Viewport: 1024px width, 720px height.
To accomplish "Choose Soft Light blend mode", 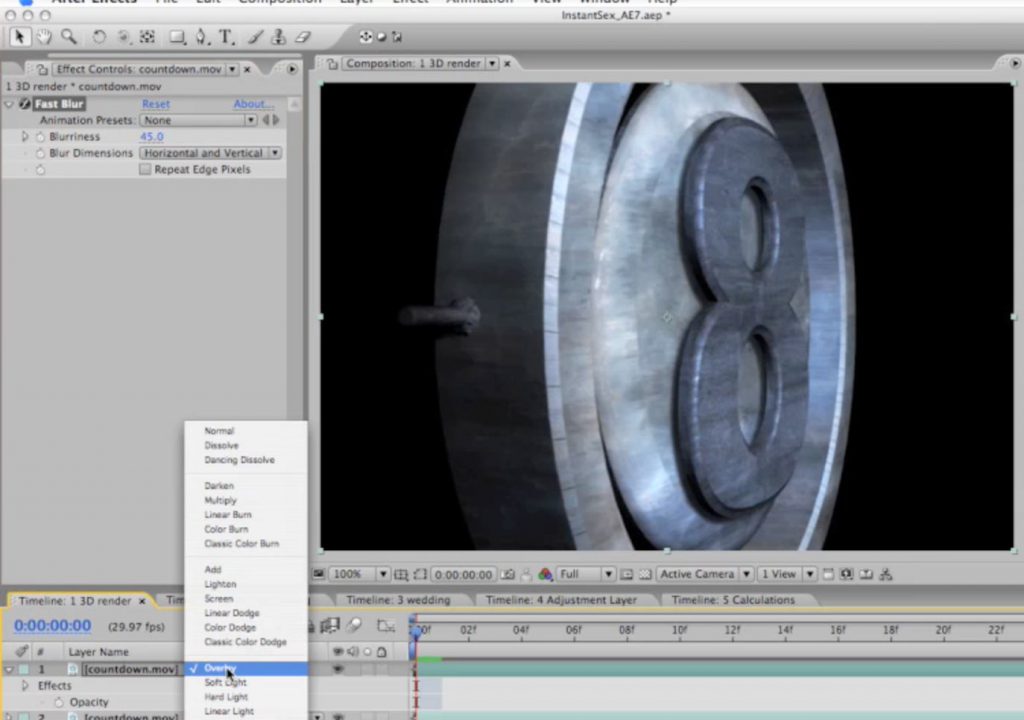I will click(225, 682).
